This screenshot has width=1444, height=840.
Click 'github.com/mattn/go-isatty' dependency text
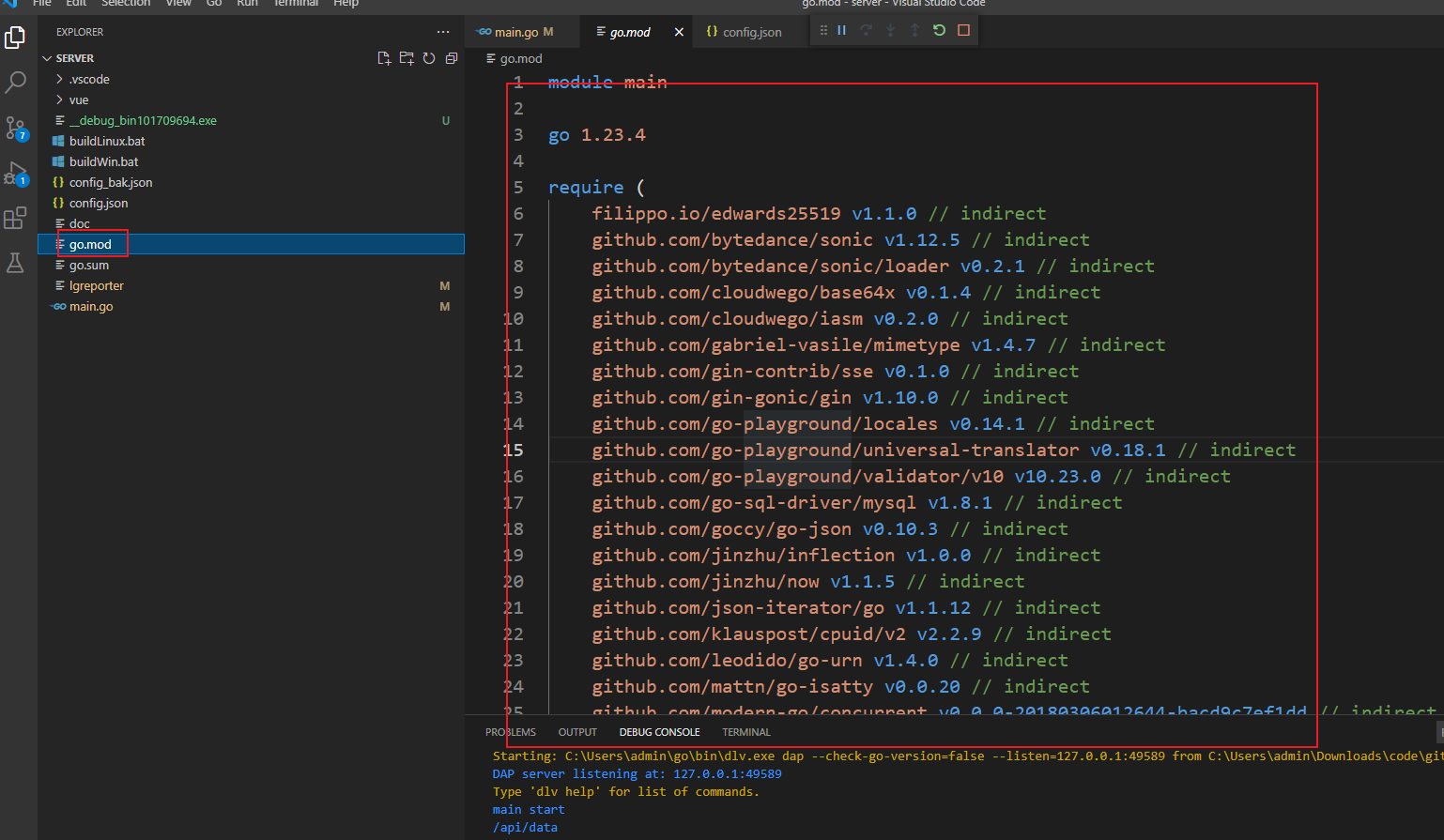click(732, 687)
